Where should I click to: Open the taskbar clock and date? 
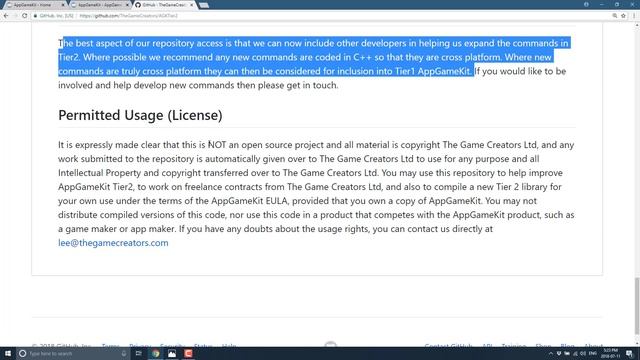(x=611, y=353)
